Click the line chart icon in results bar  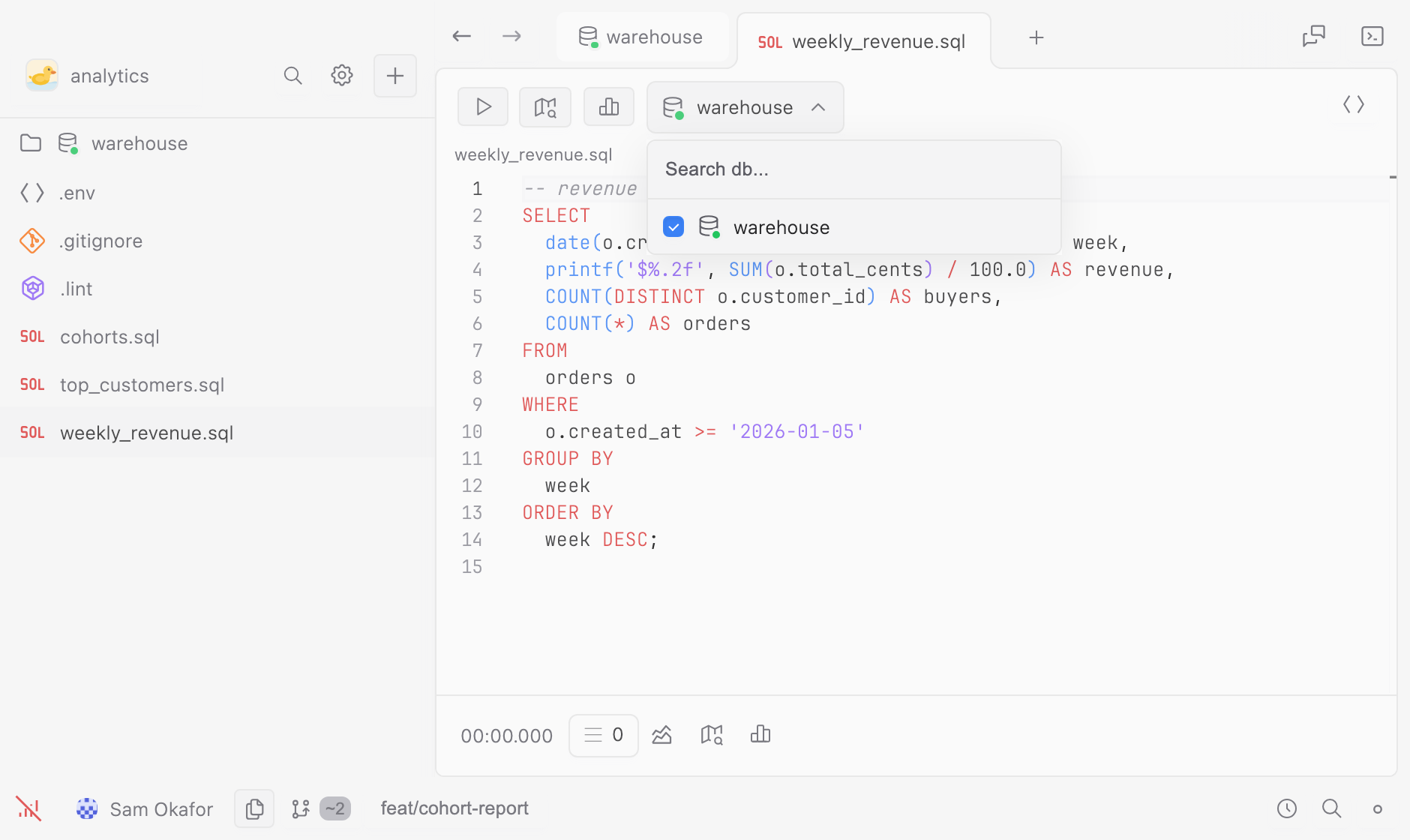(x=661, y=735)
